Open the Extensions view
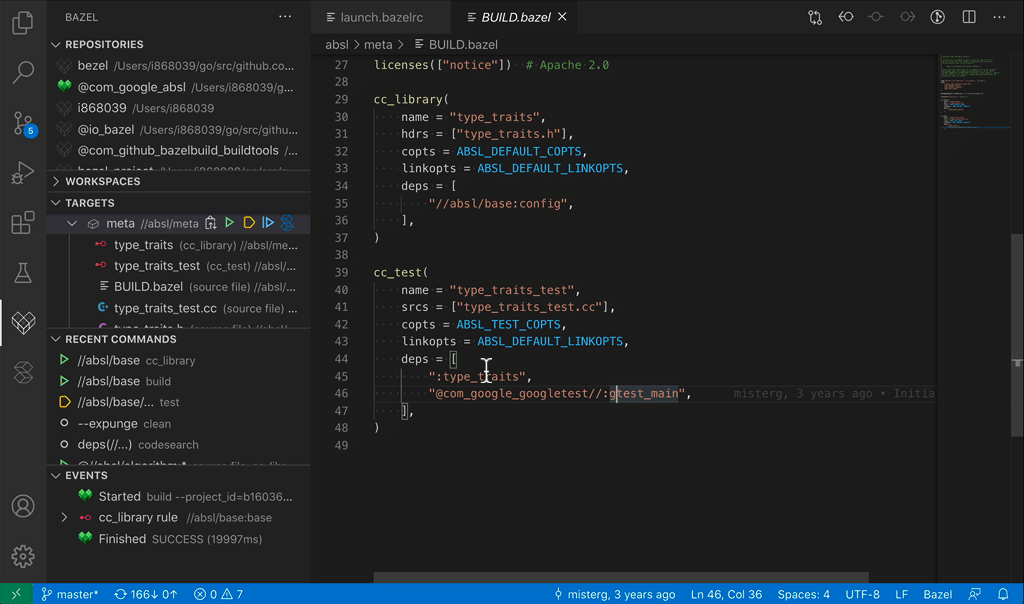1024x604 pixels. [23, 223]
